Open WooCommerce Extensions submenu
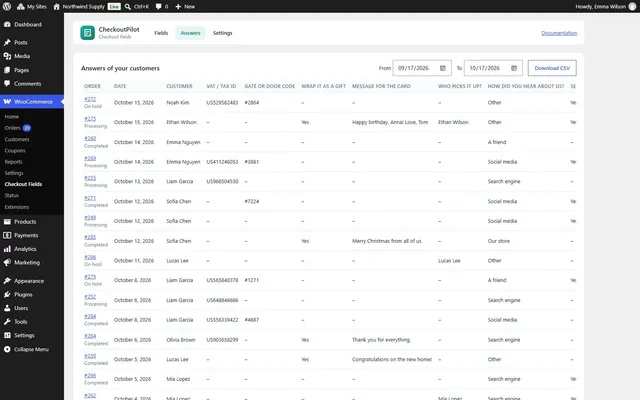The height and width of the screenshot is (400, 640). (x=17, y=207)
